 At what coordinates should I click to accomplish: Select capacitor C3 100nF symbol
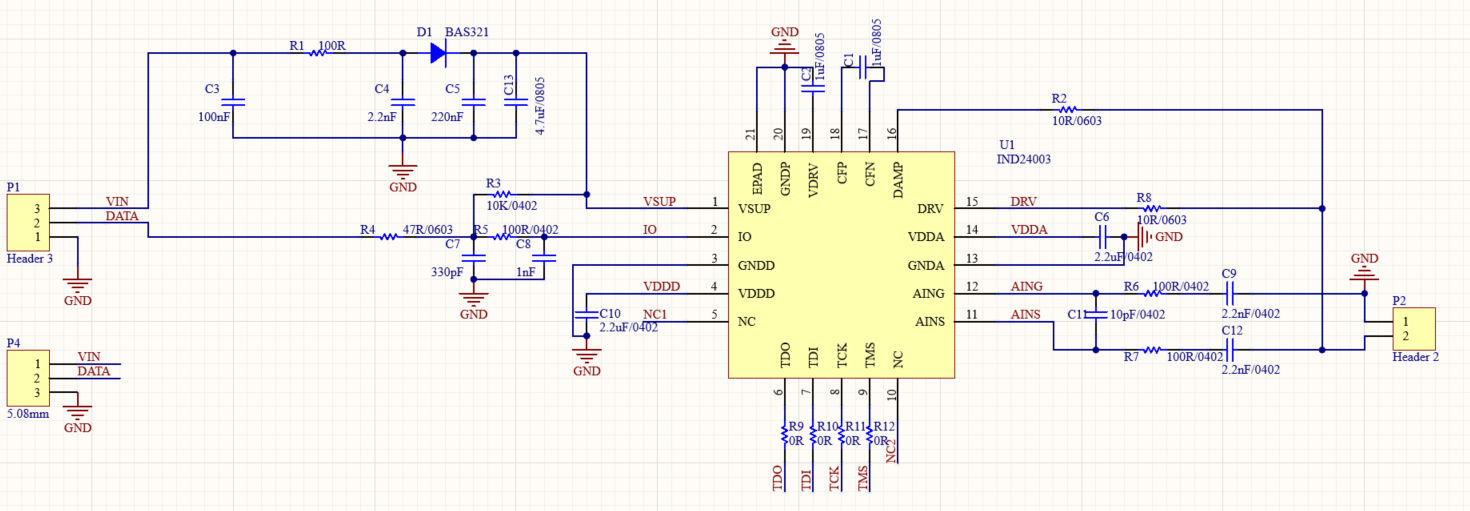tap(232, 101)
